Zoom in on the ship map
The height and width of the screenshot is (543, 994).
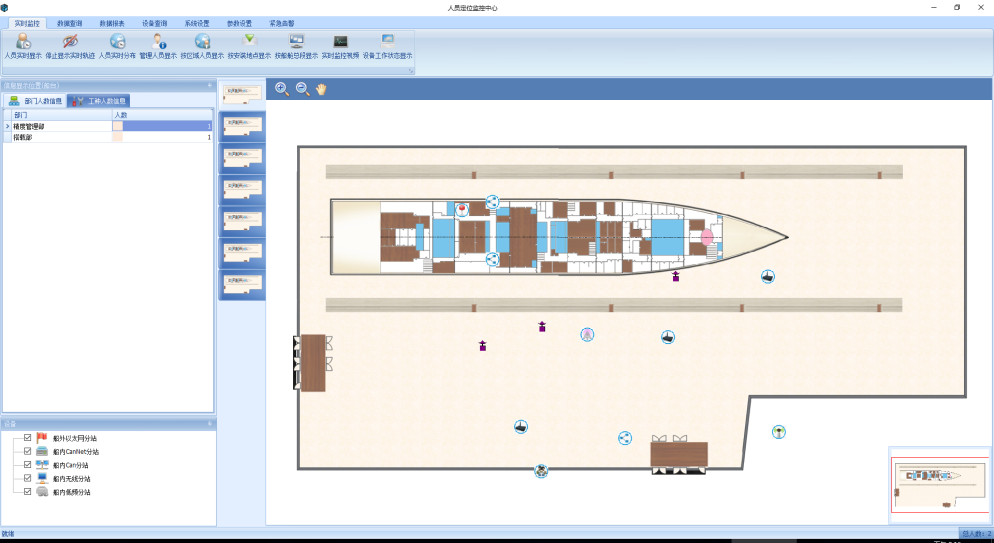click(282, 89)
